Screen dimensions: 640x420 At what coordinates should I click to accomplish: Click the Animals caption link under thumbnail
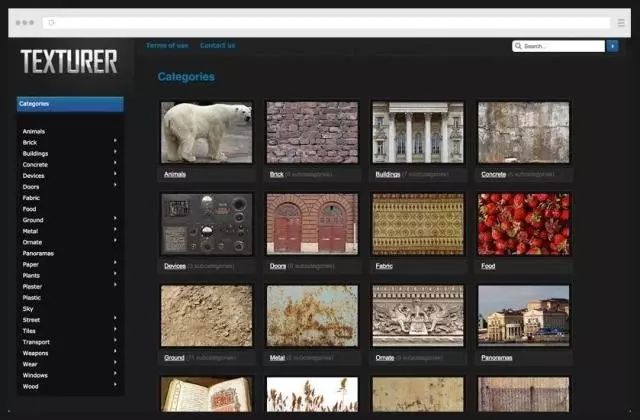(x=175, y=174)
